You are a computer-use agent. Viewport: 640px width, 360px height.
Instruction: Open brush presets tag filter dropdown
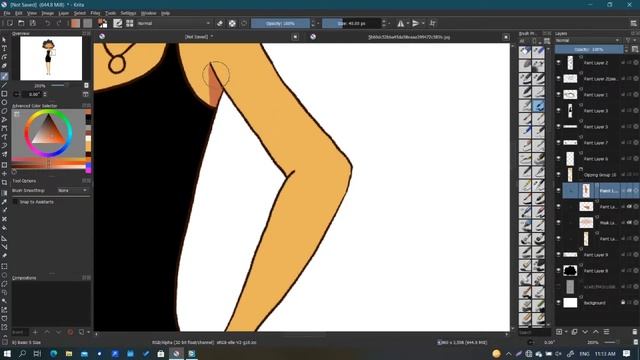(525, 41)
